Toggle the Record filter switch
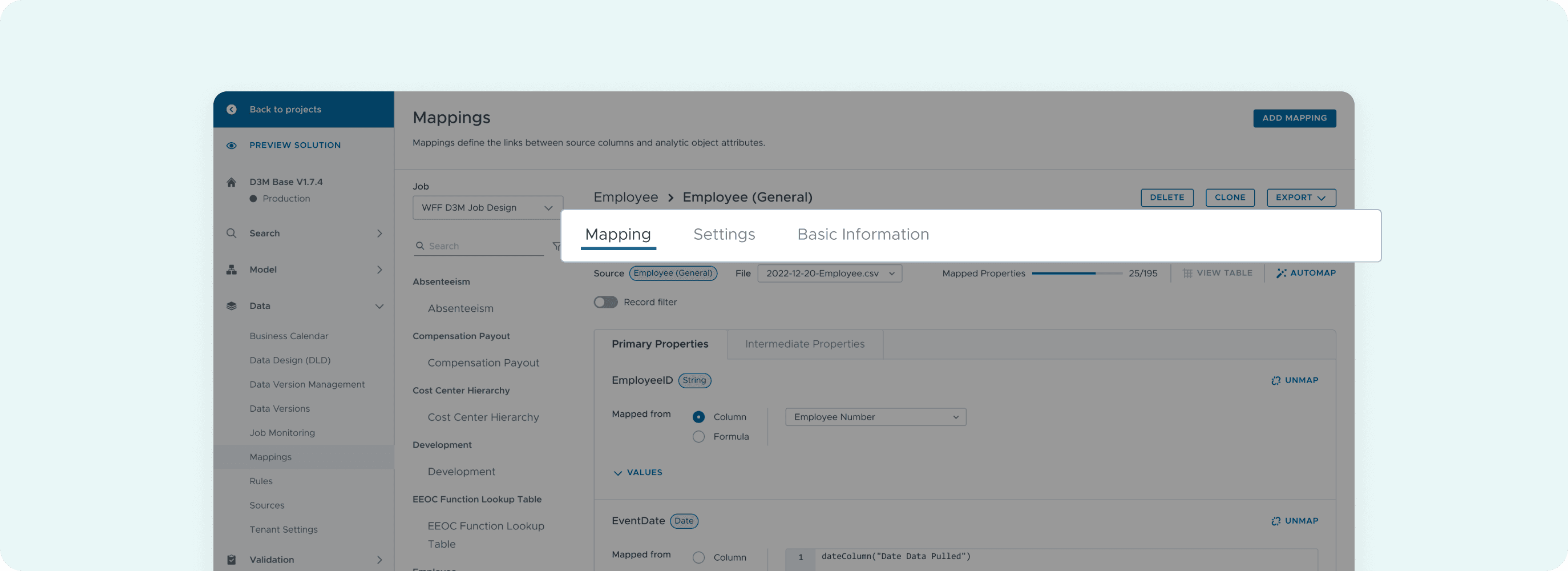Viewport: 1568px width, 571px height. coord(605,301)
